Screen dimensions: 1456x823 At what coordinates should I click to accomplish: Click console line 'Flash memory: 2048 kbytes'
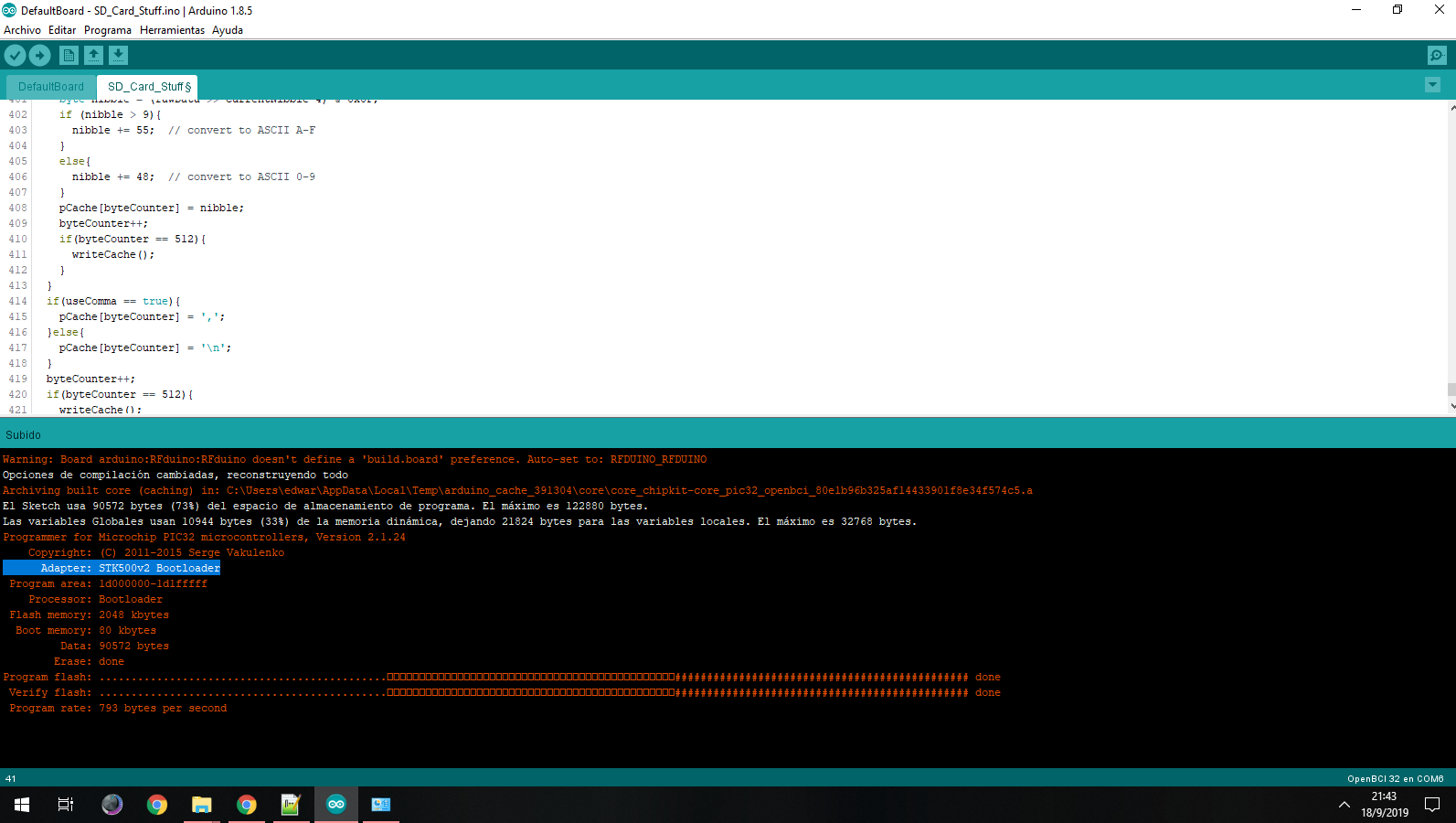point(90,615)
